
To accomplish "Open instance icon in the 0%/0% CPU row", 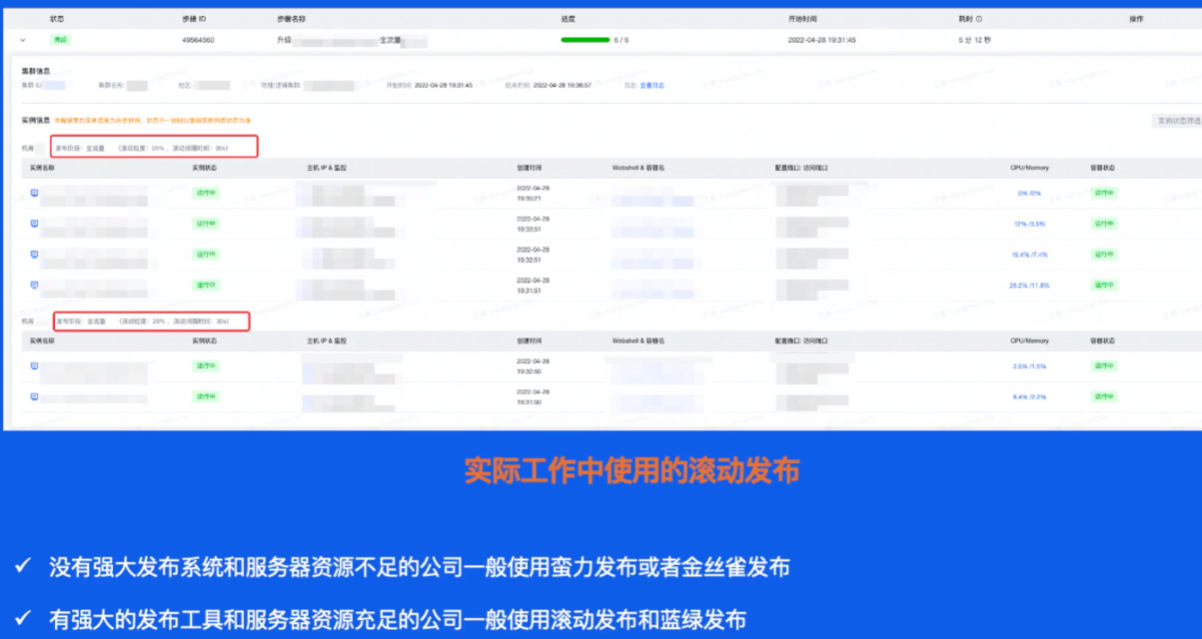I will coord(34,193).
